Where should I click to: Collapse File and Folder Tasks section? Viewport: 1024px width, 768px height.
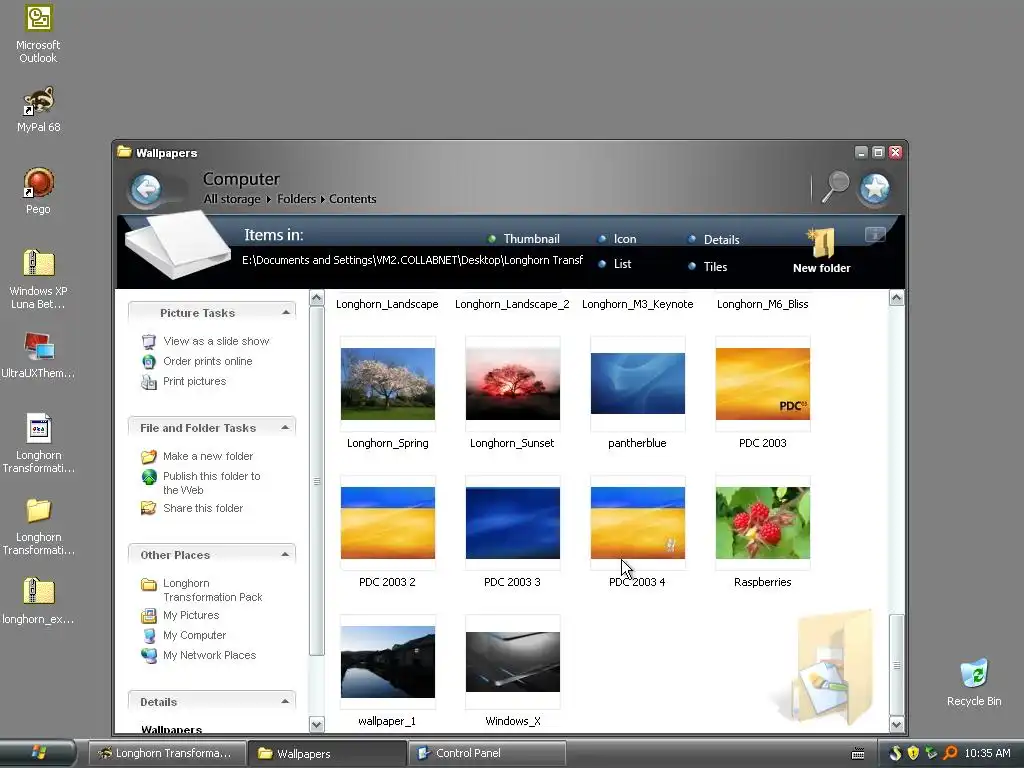click(x=285, y=428)
